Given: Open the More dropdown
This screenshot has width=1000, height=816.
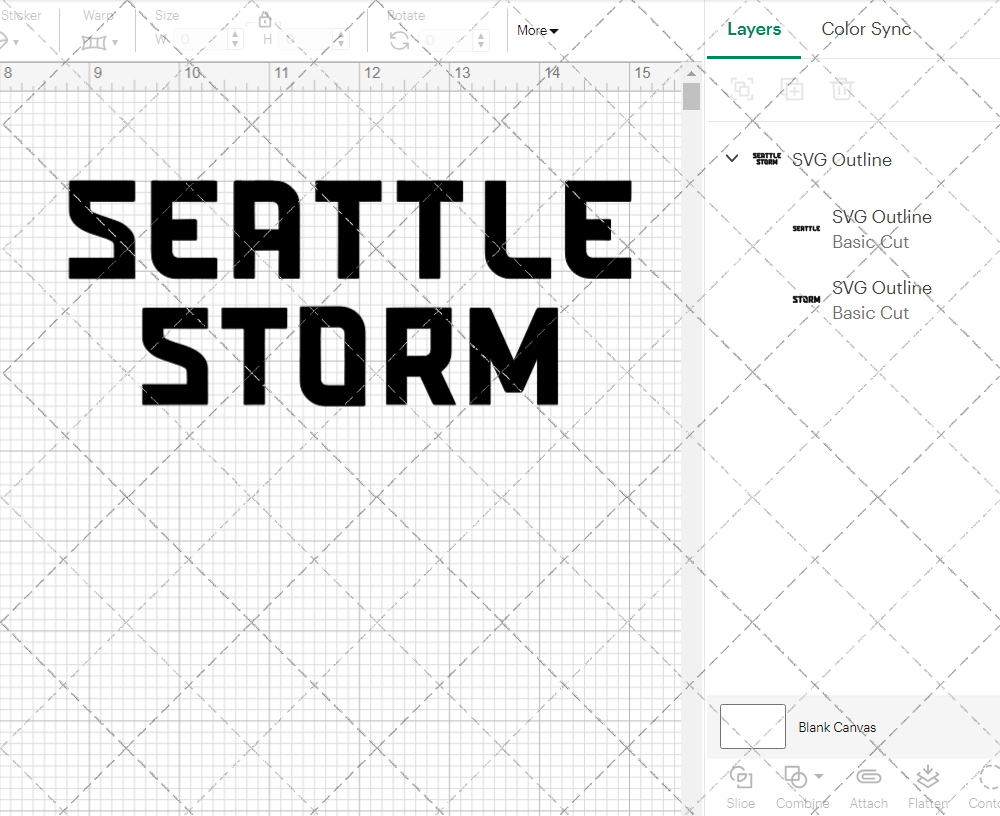Looking at the screenshot, I should pyautogui.click(x=537, y=31).
